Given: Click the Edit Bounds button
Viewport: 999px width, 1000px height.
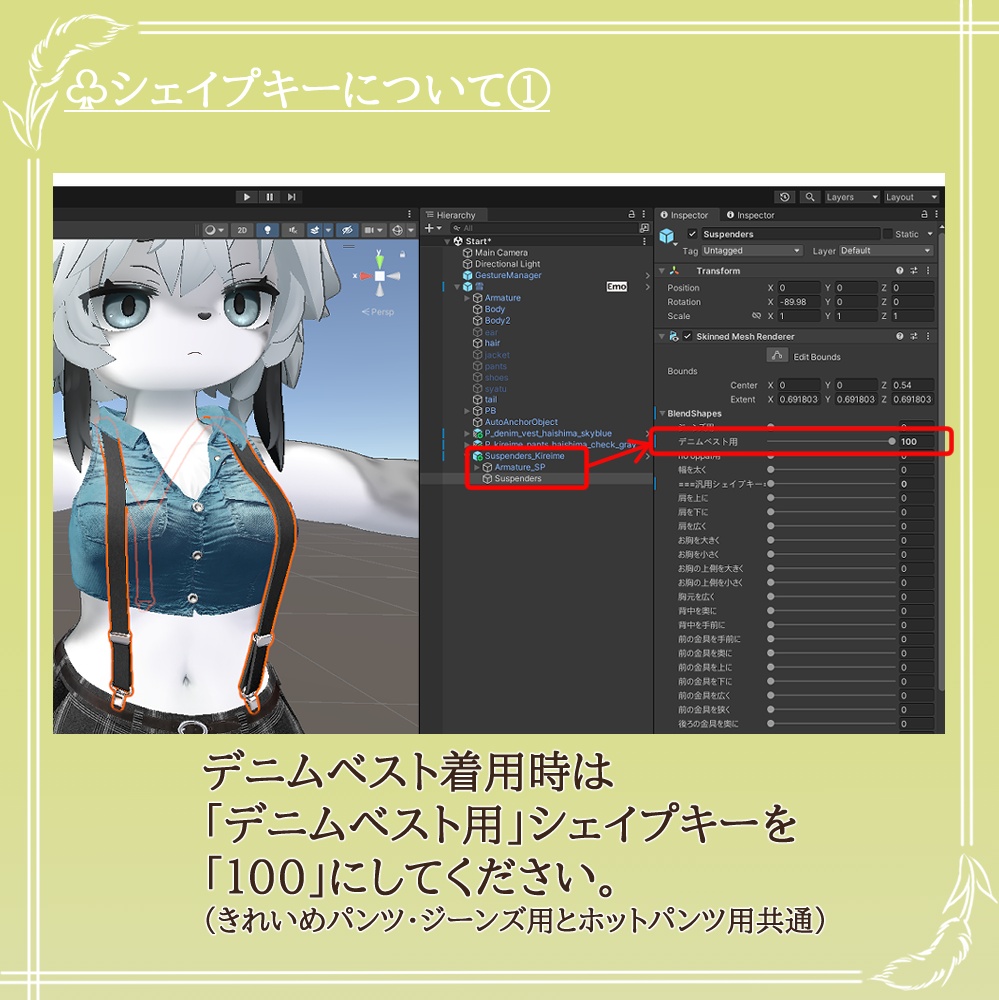Looking at the screenshot, I should point(776,356).
